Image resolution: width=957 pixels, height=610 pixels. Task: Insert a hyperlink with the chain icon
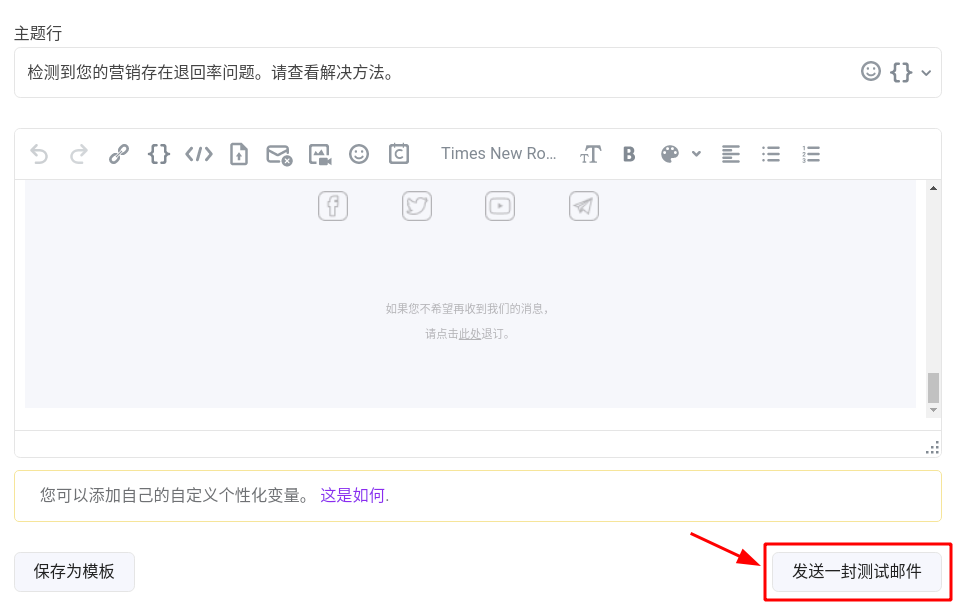point(118,154)
